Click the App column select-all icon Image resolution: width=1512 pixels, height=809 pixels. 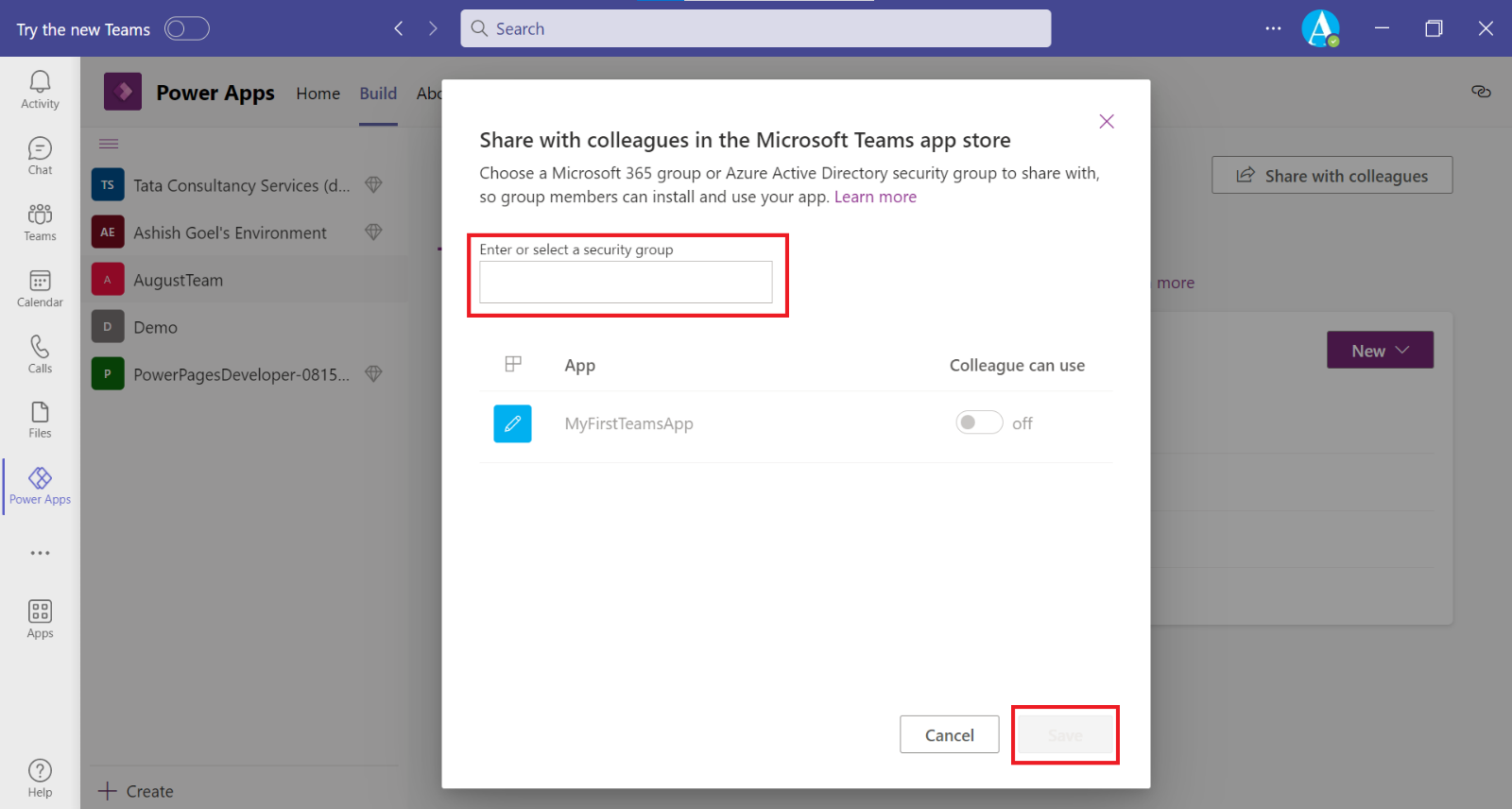513,364
